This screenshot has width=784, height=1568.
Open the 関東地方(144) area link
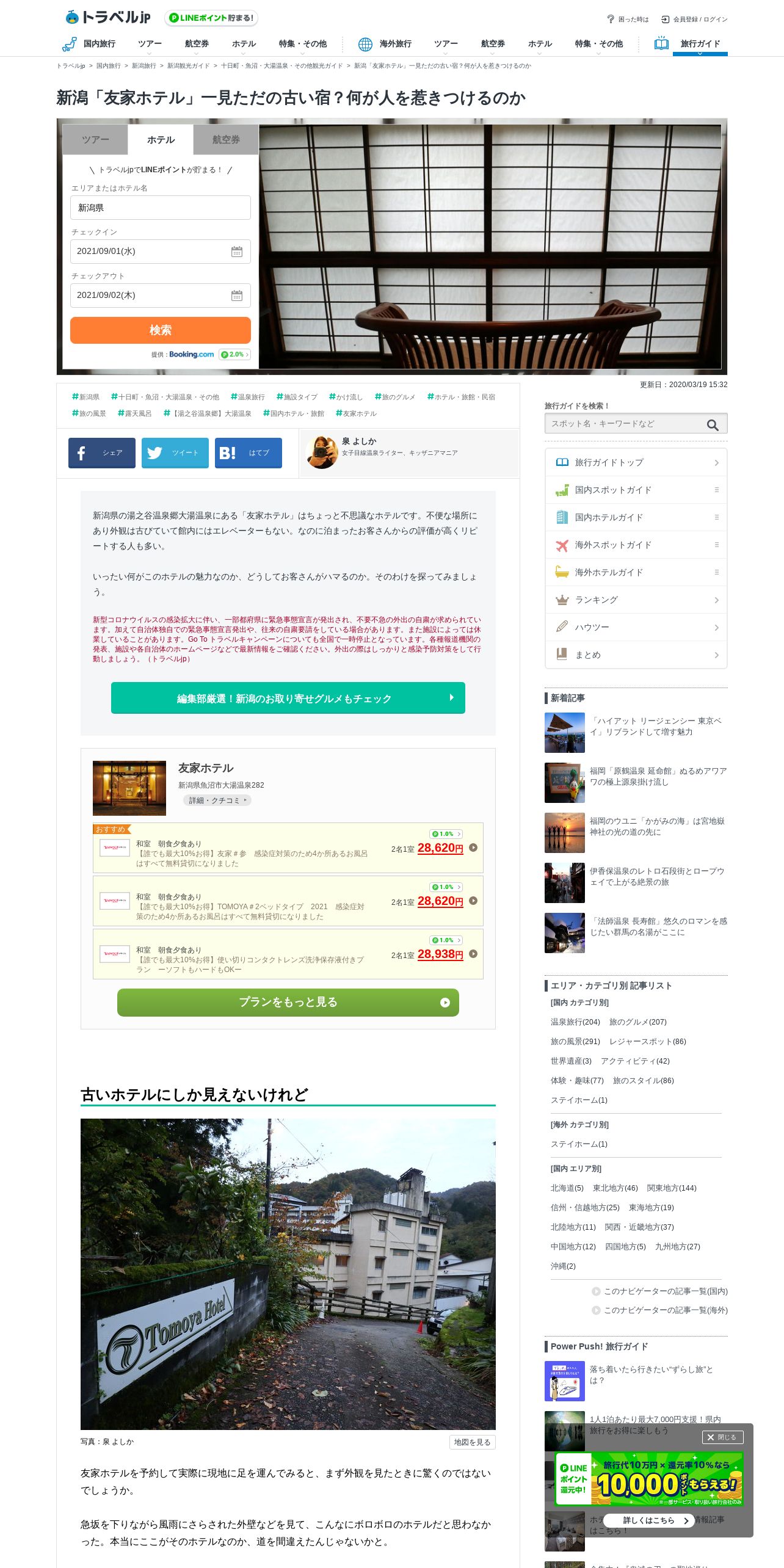pos(672,1188)
